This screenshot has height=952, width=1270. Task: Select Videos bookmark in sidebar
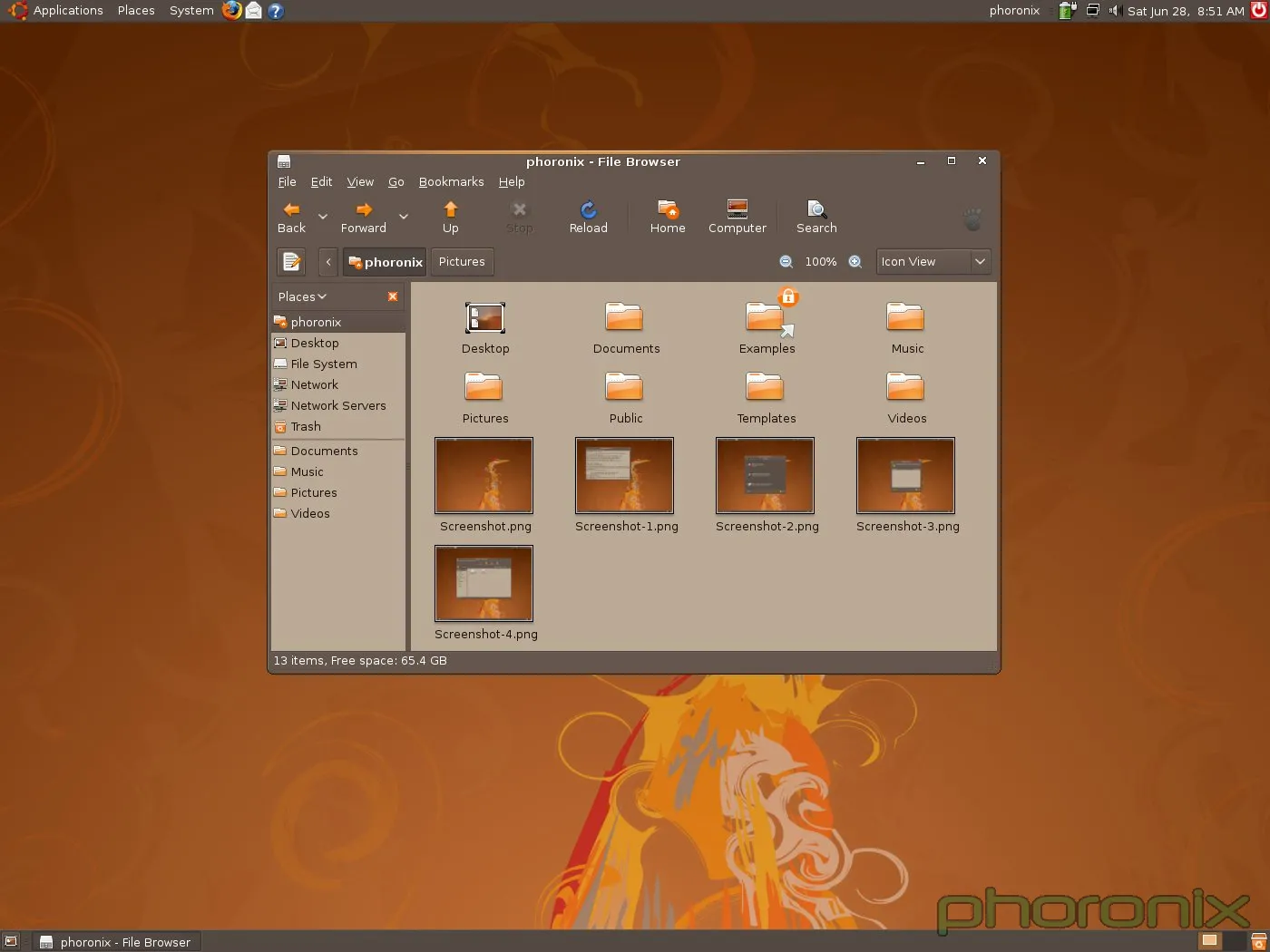337,513
